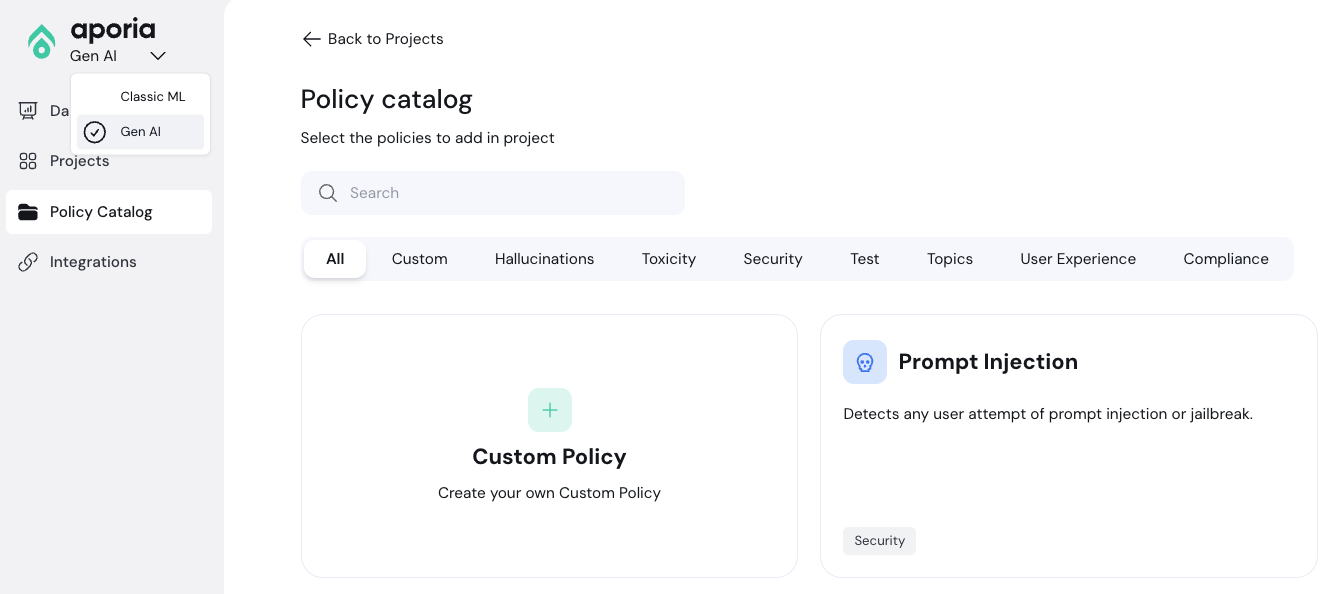The width and height of the screenshot is (1332, 594).
Task: Filter policies by Compliance tab
Action: (x=1225, y=259)
